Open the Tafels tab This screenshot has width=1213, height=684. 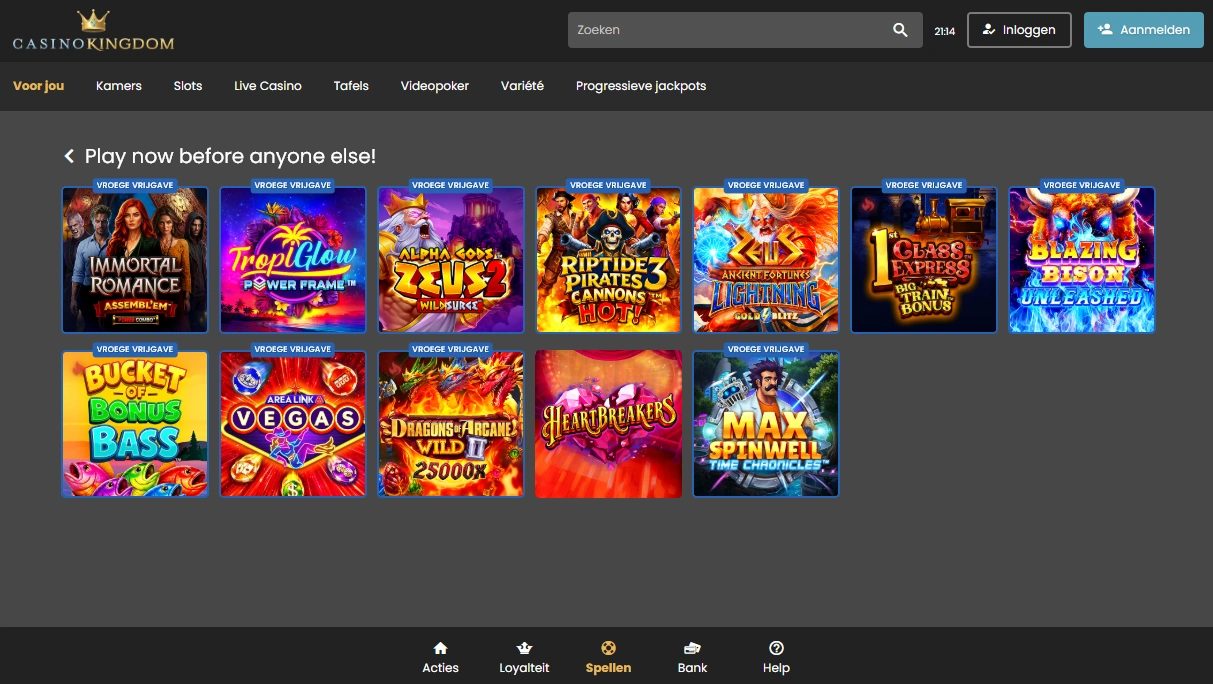(x=351, y=86)
